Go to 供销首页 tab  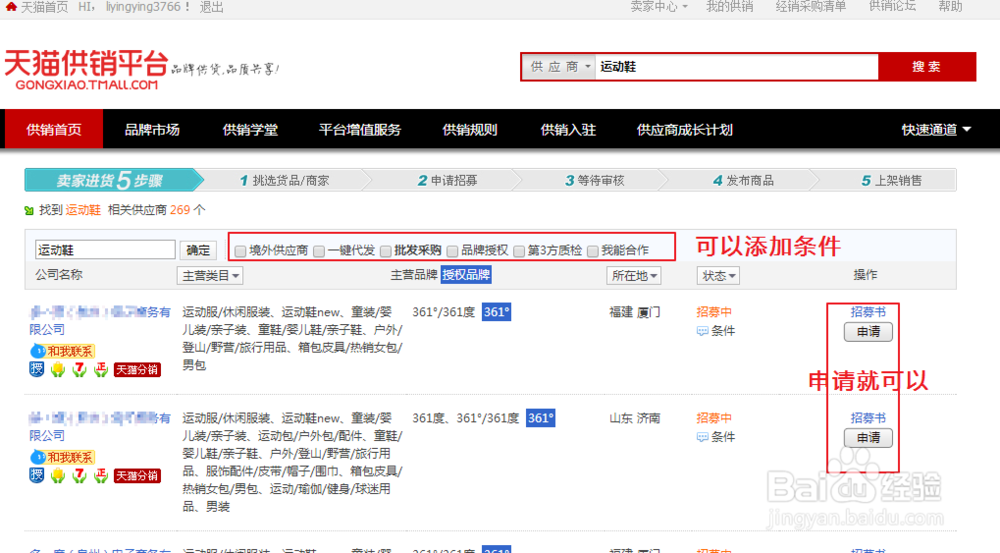[54, 129]
